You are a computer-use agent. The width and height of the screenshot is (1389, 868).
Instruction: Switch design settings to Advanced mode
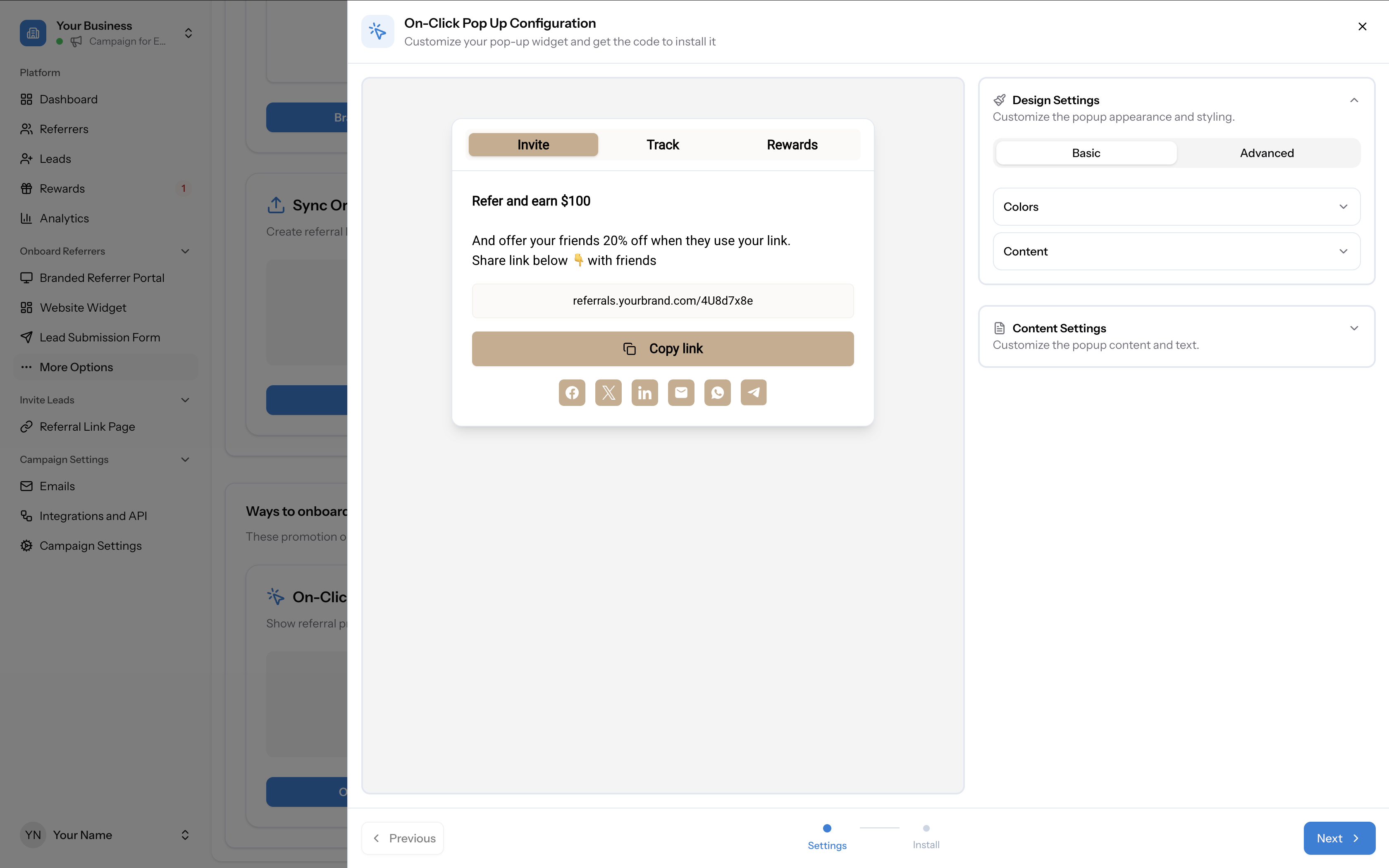point(1266,153)
